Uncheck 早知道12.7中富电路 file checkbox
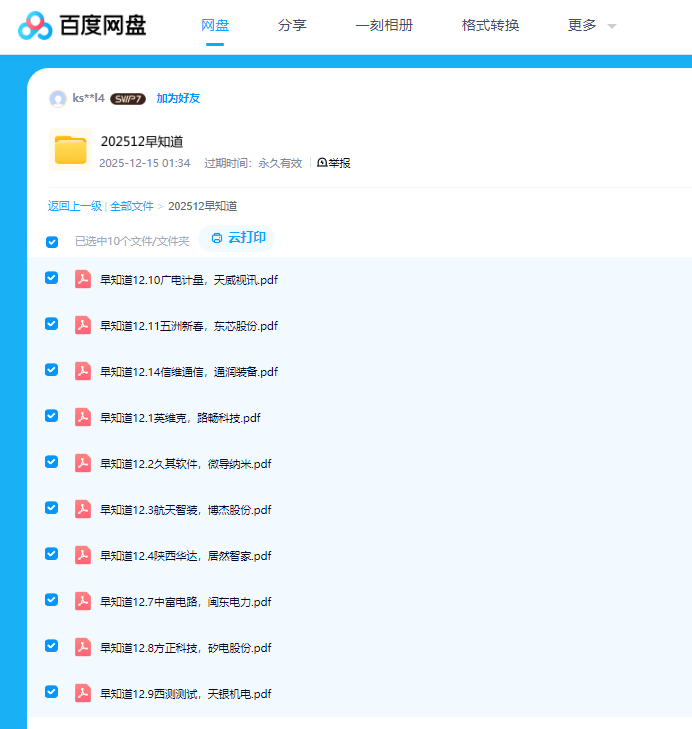692x729 pixels. [x=52, y=600]
